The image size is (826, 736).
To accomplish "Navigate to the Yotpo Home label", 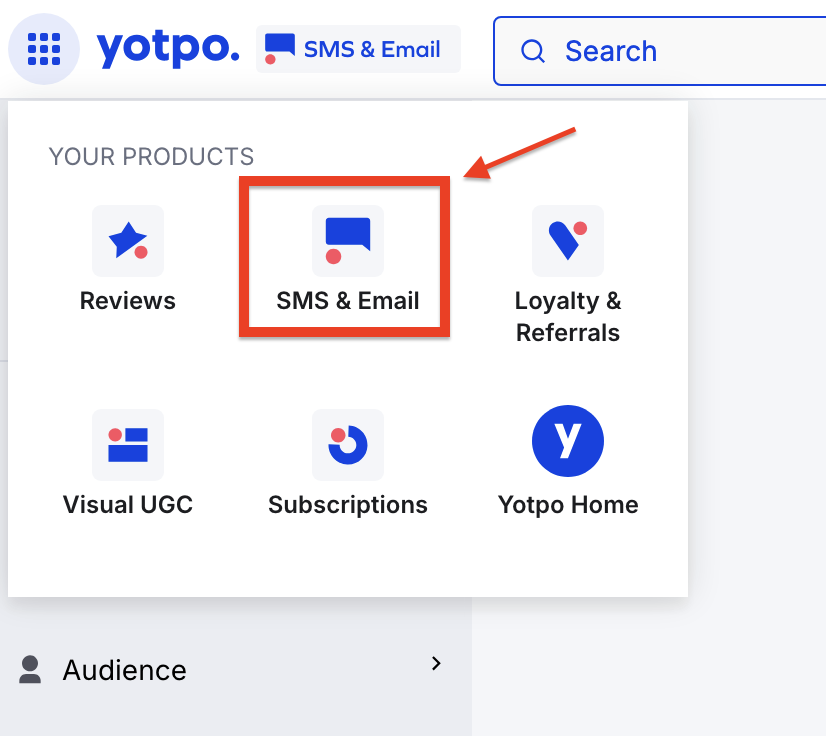I will pos(568,505).
